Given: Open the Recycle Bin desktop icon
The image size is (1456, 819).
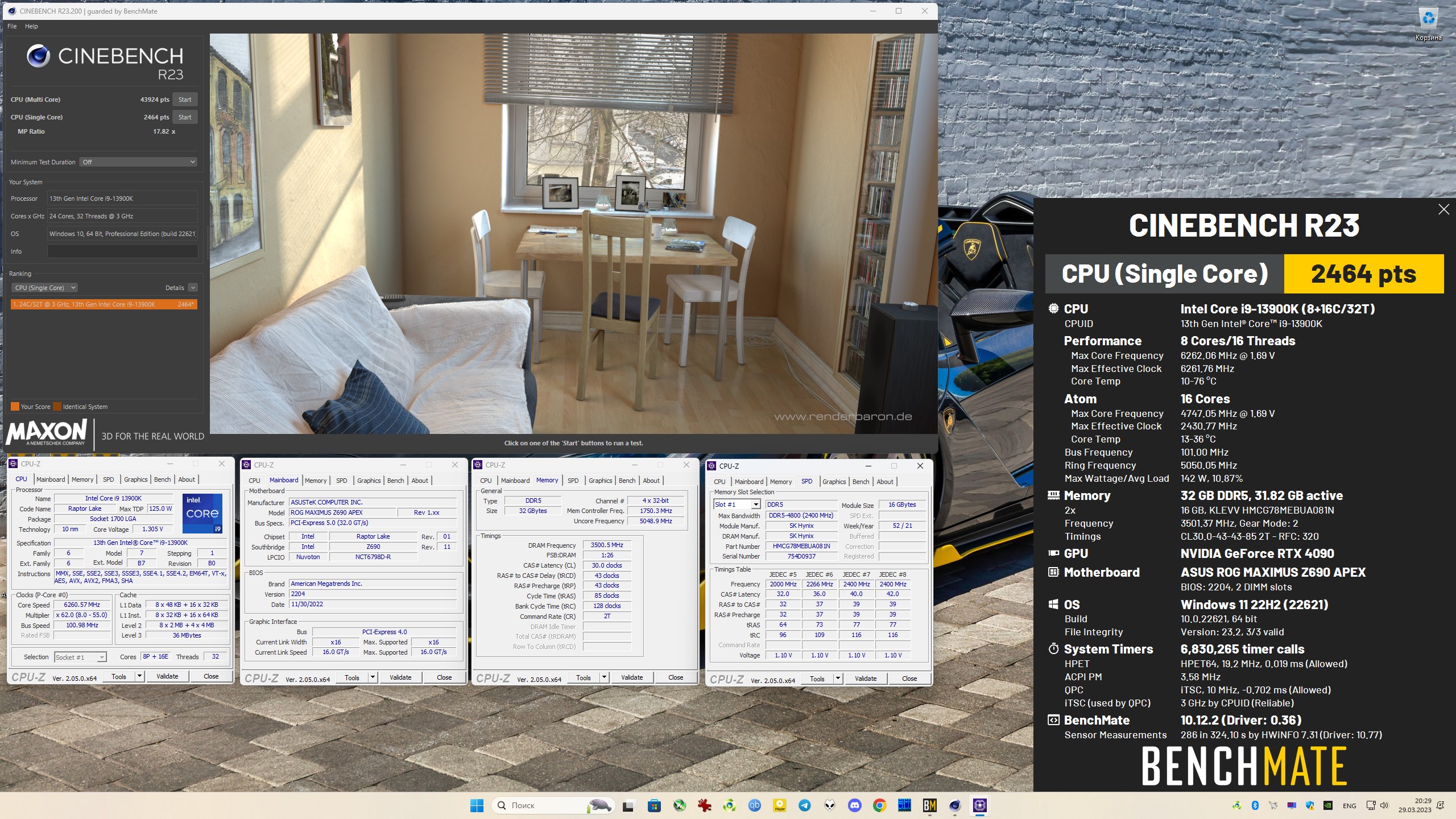Looking at the screenshot, I should coord(1428,24).
